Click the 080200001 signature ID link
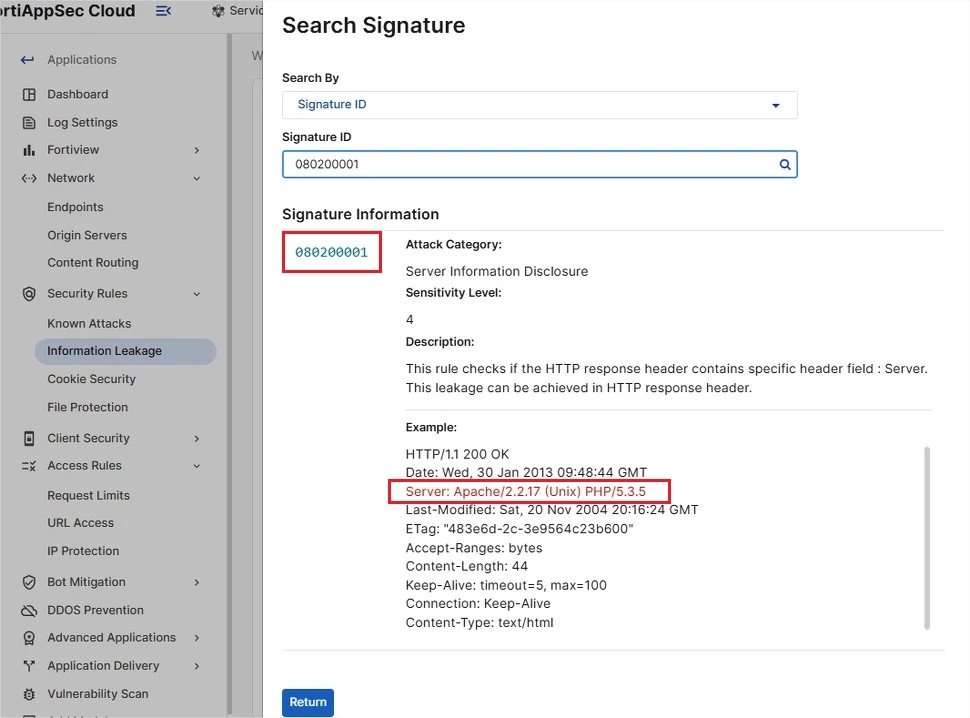970x718 pixels. click(331, 252)
